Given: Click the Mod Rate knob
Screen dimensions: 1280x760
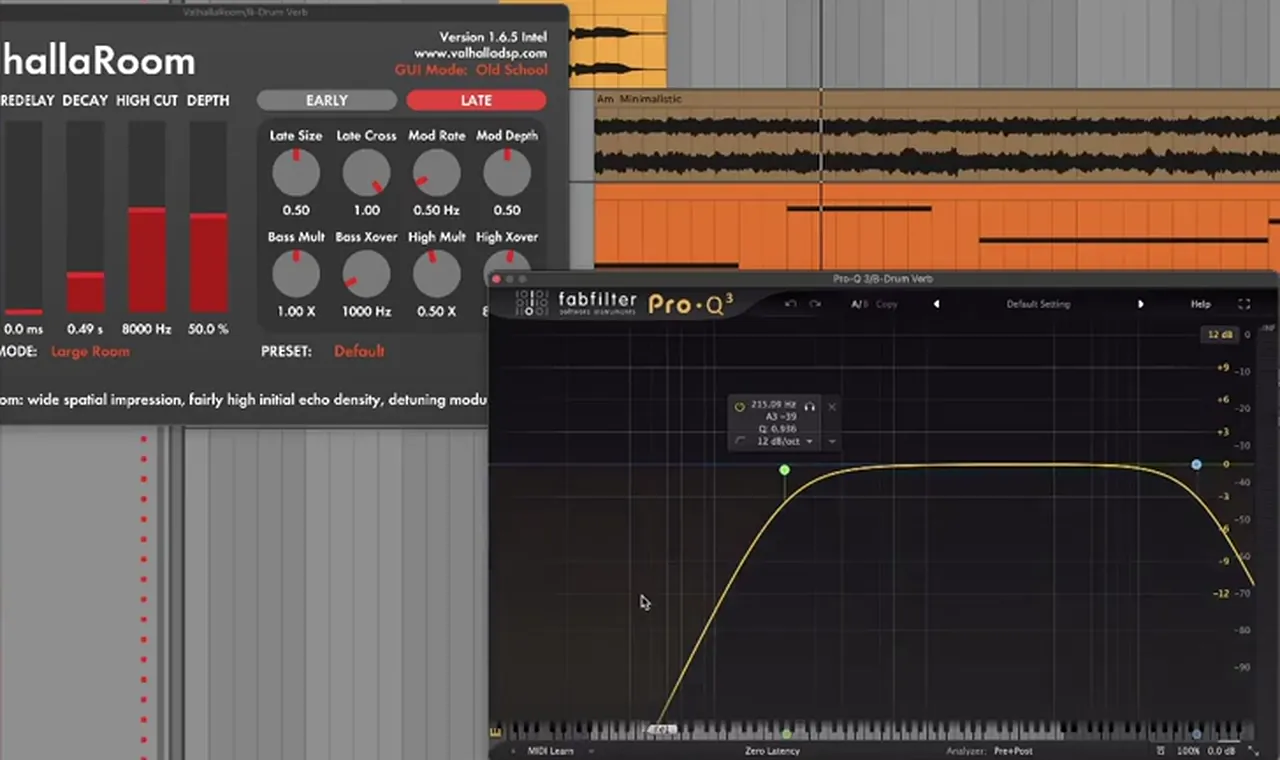Looking at the screenshot, I should 437,173.
